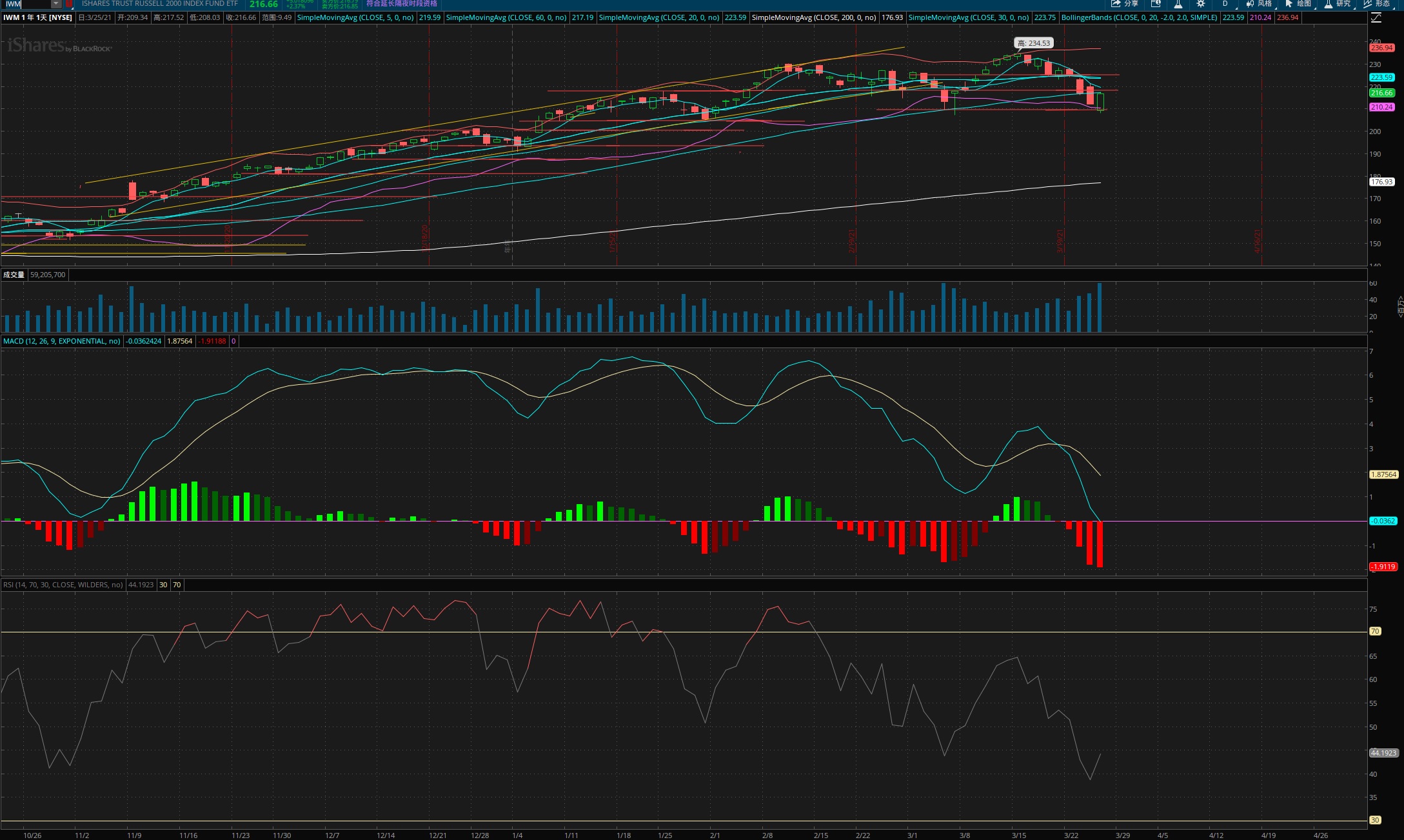This screenshot has height=840, width=1404.
Task: Click the 符合延长隔夜时段资格 status text
Action: tap(402, 4)
